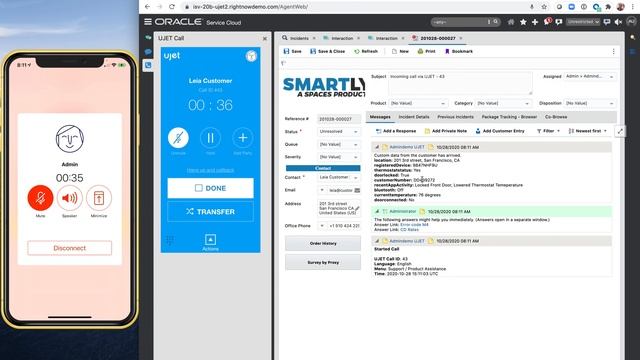
Task: Click into the Subject text field
Action: point(460,84)
